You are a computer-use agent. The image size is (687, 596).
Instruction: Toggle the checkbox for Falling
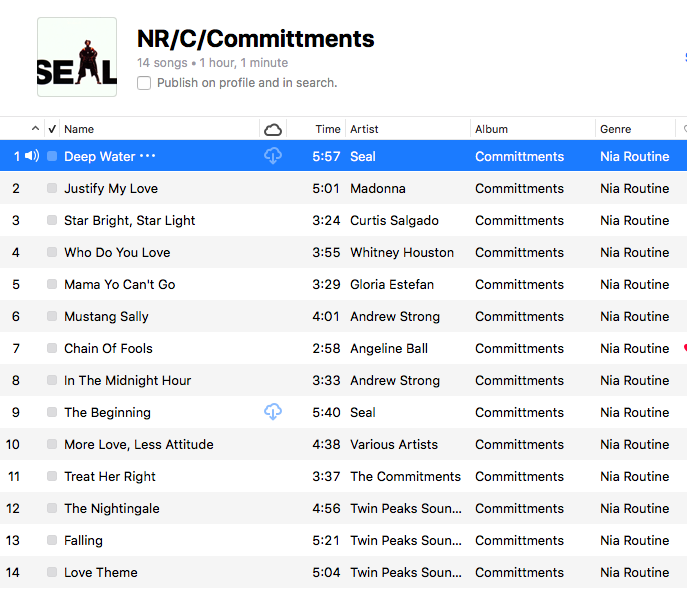point(52,540)
